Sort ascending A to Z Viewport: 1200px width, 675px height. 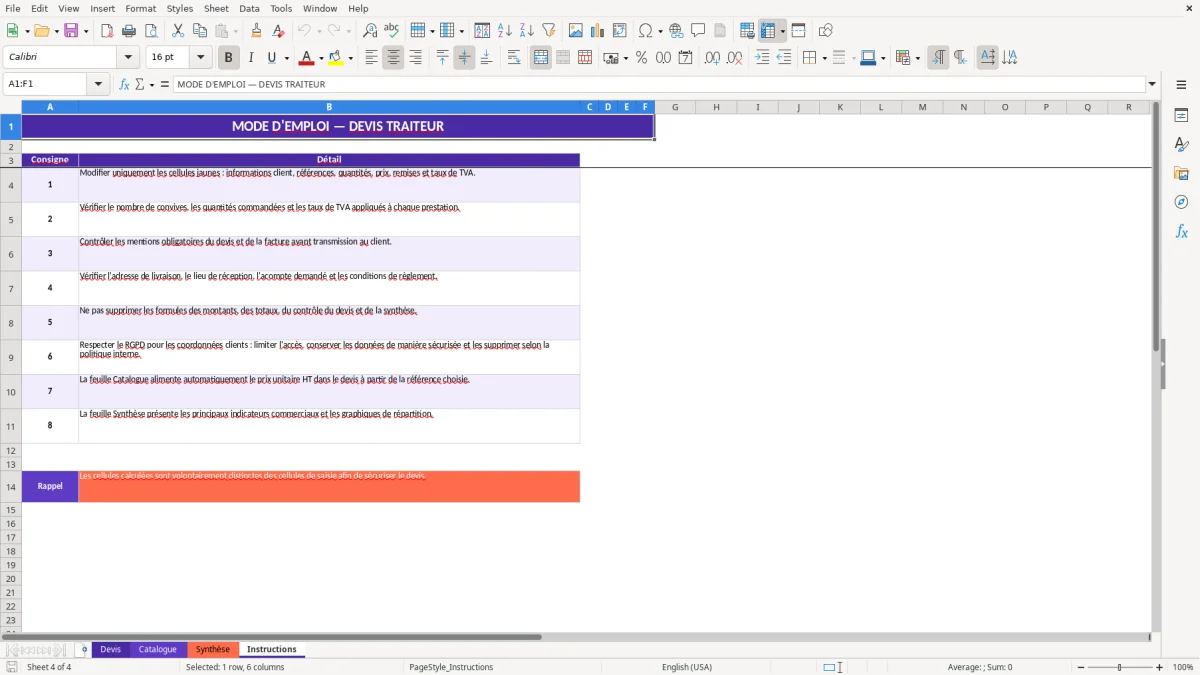point(505,31)
